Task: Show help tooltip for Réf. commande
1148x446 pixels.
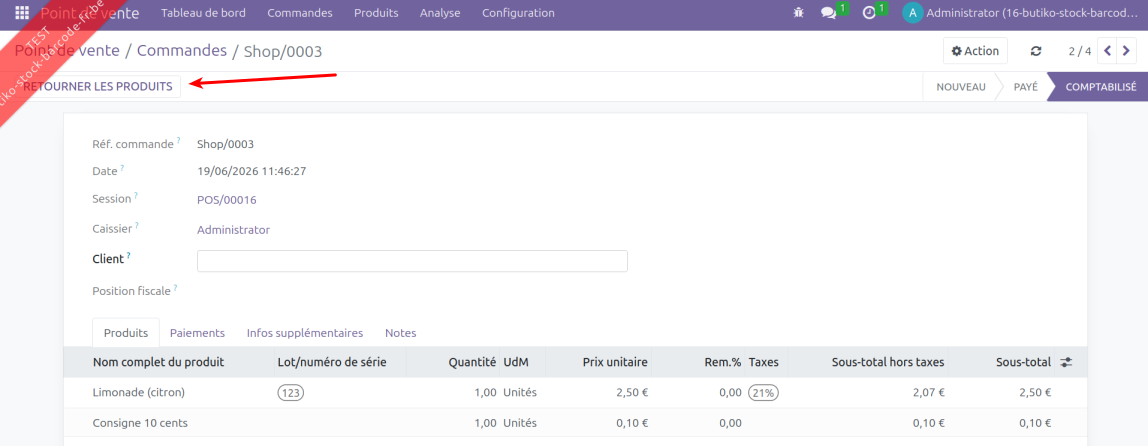Action: tap(178, 139)
